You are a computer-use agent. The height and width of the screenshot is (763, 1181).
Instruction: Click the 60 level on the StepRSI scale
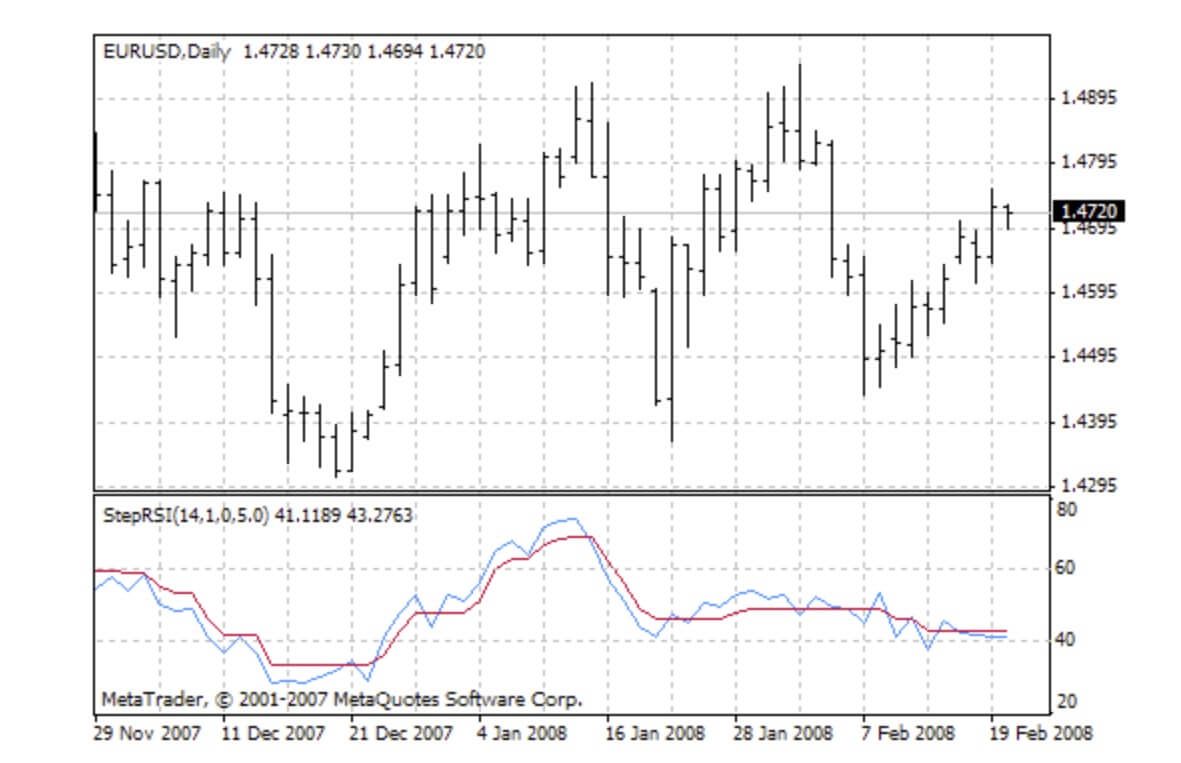tap(1066, 568)
